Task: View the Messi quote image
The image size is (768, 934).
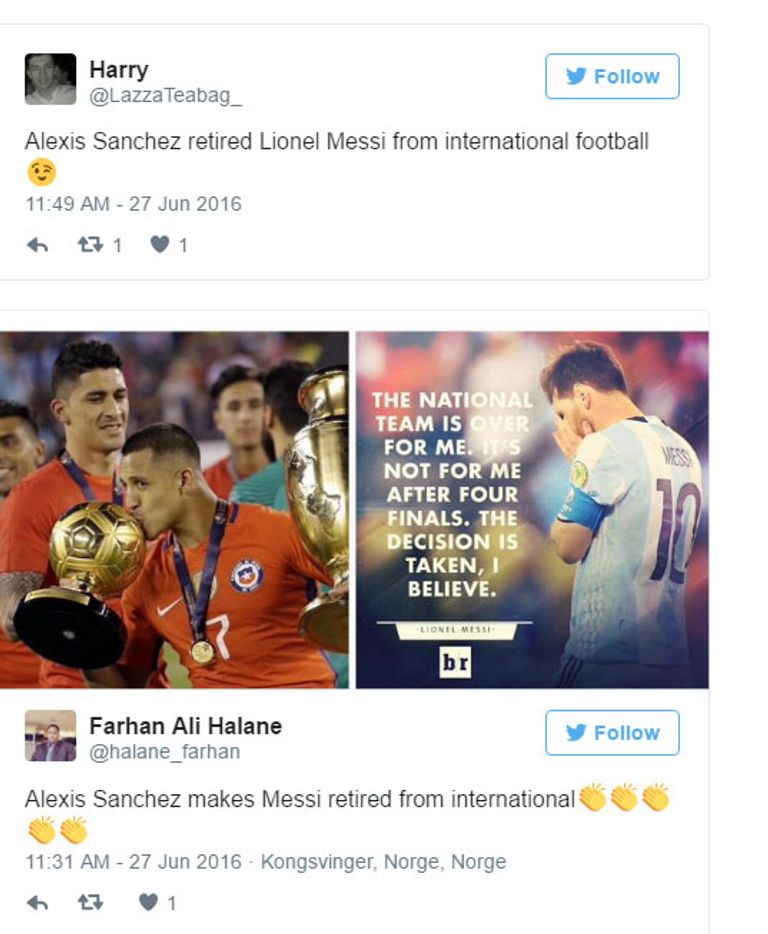Action: click(532, 510)
